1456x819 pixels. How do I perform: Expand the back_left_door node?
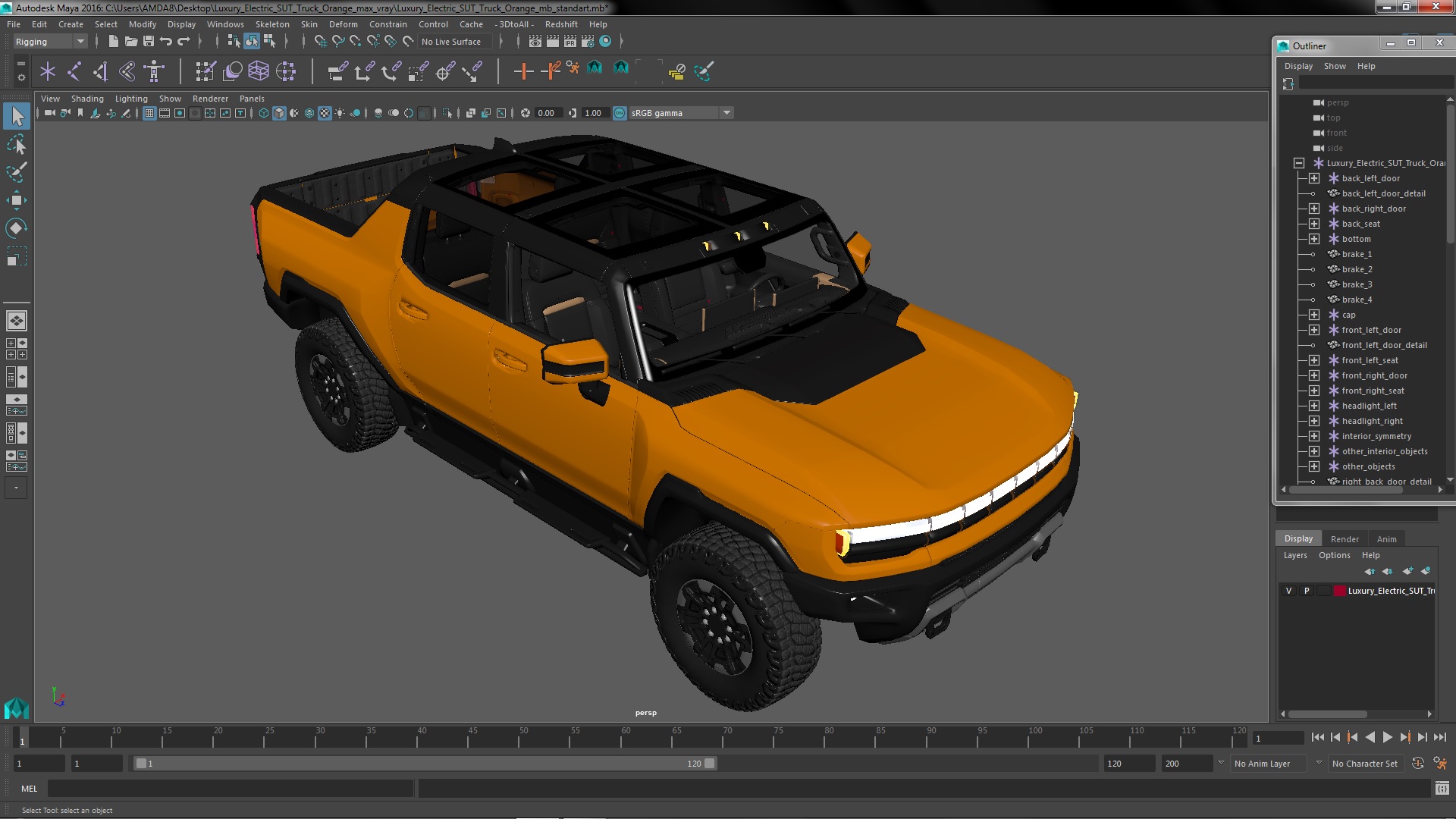tap(1313, 178)
